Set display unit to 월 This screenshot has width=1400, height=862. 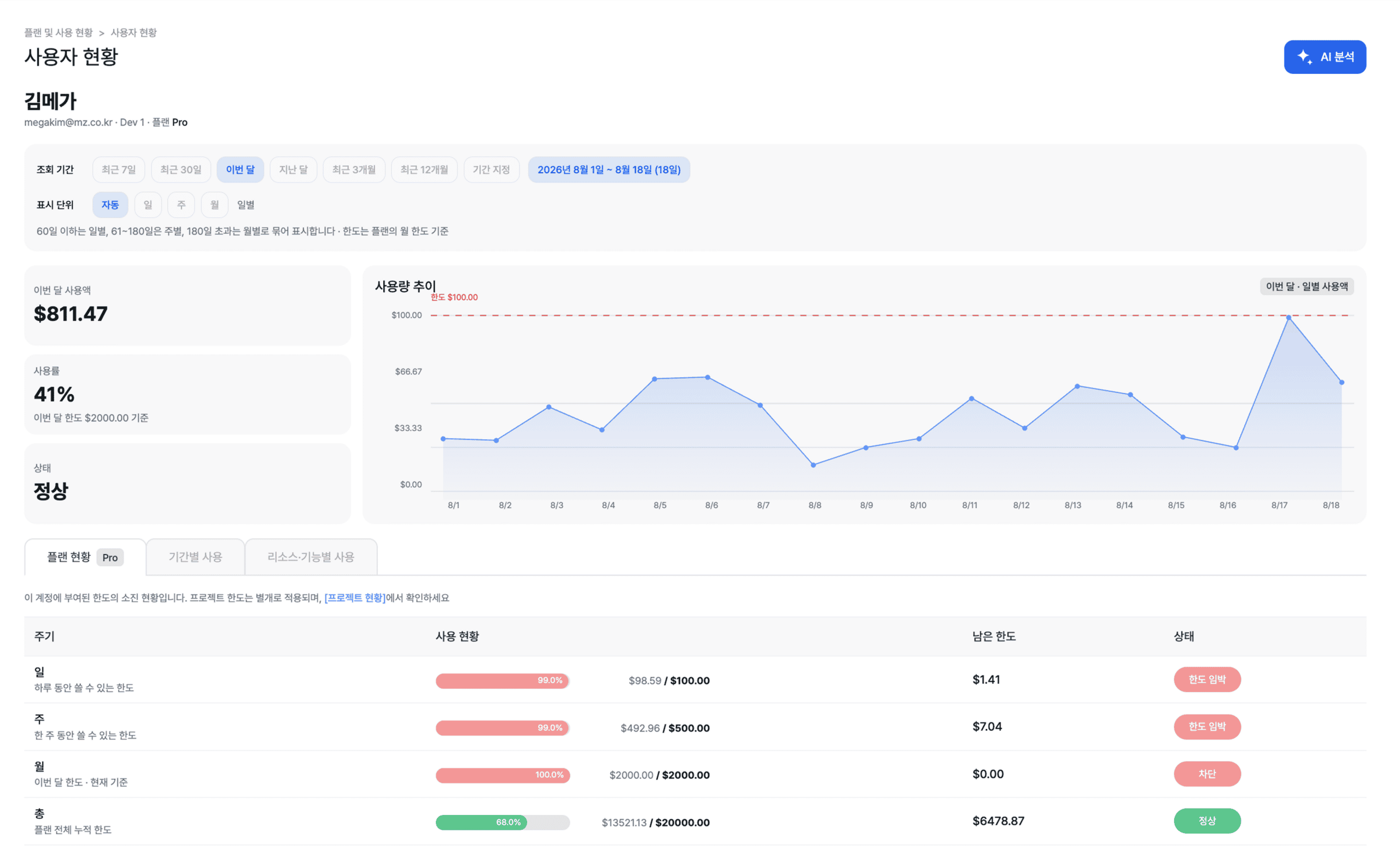click(214, 204)
